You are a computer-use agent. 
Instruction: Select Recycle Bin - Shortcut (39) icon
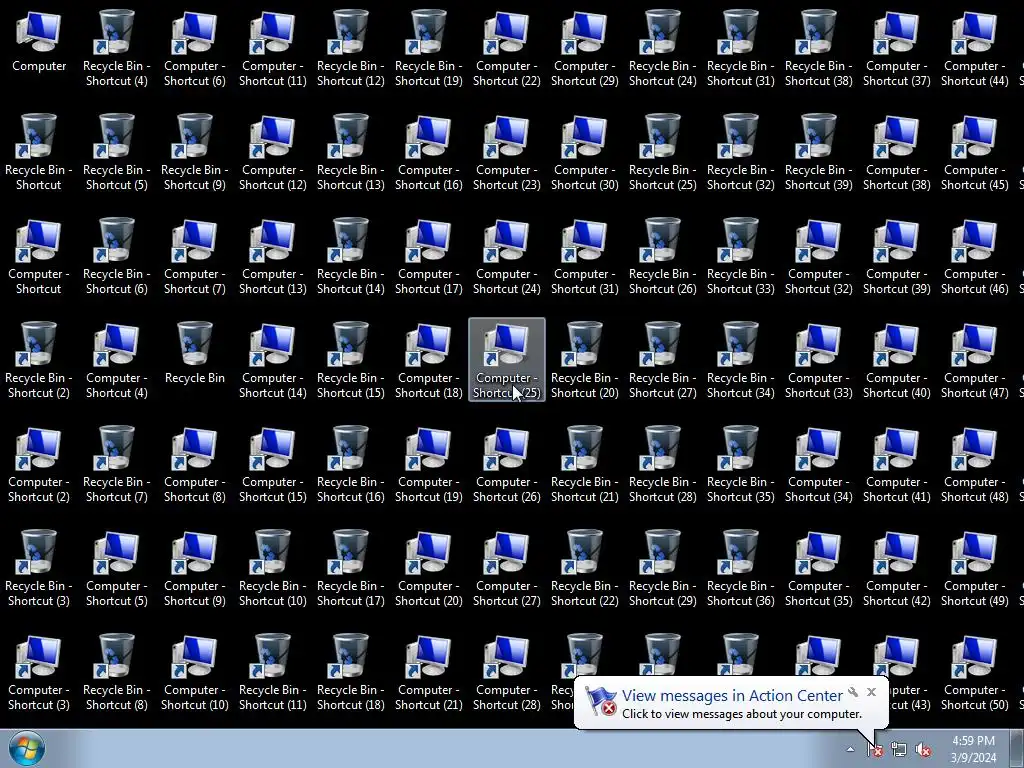click(819, 152)
